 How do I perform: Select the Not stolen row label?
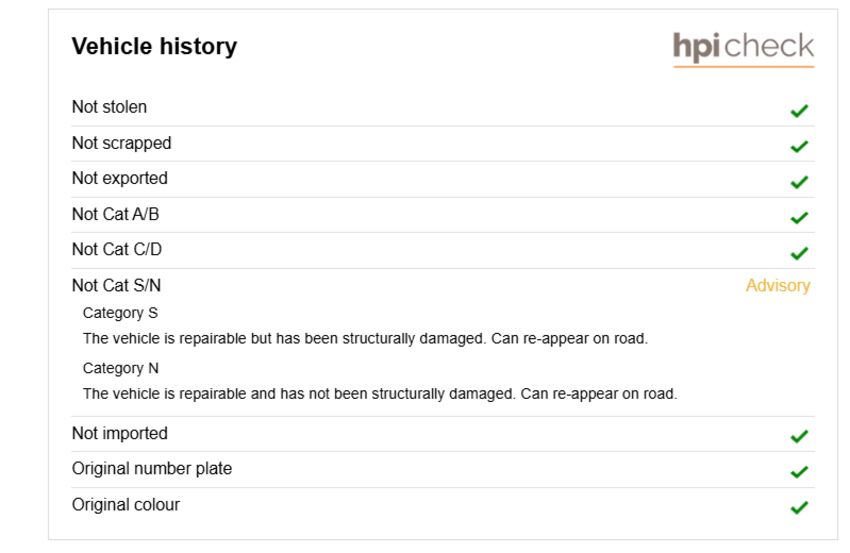[x=110, y=107]
